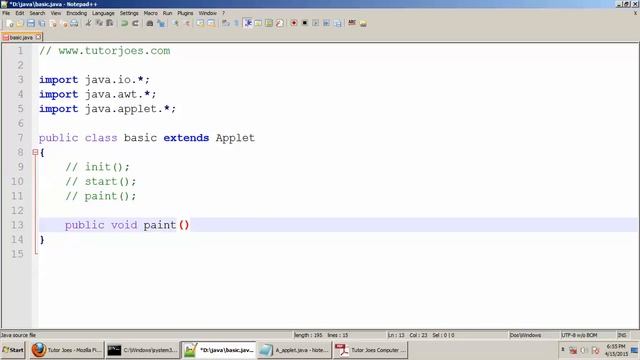
Task: Toggle INS insert mode in status bar
Action: 622,335
